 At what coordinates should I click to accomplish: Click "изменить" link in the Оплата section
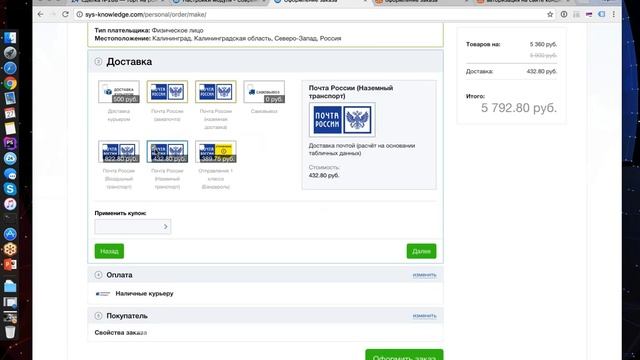click(424, 275)
